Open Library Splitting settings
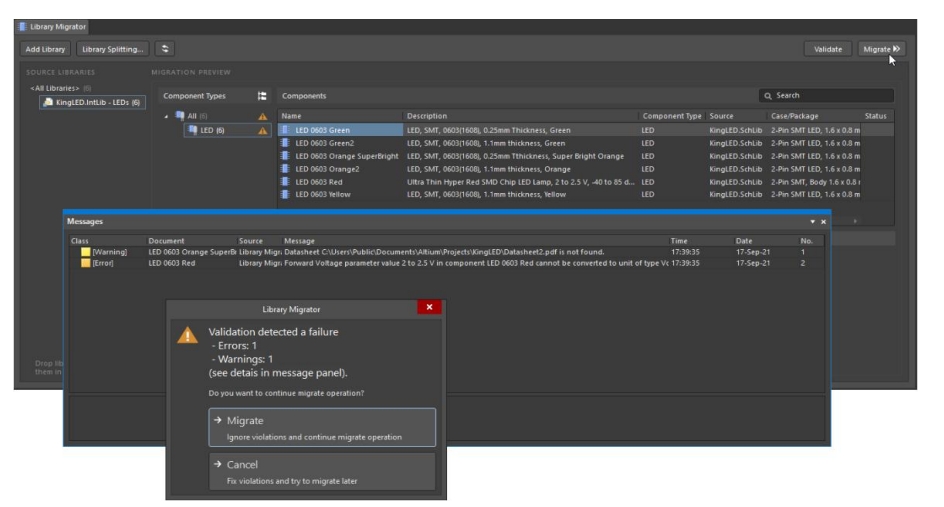 [x=113, y=49]
